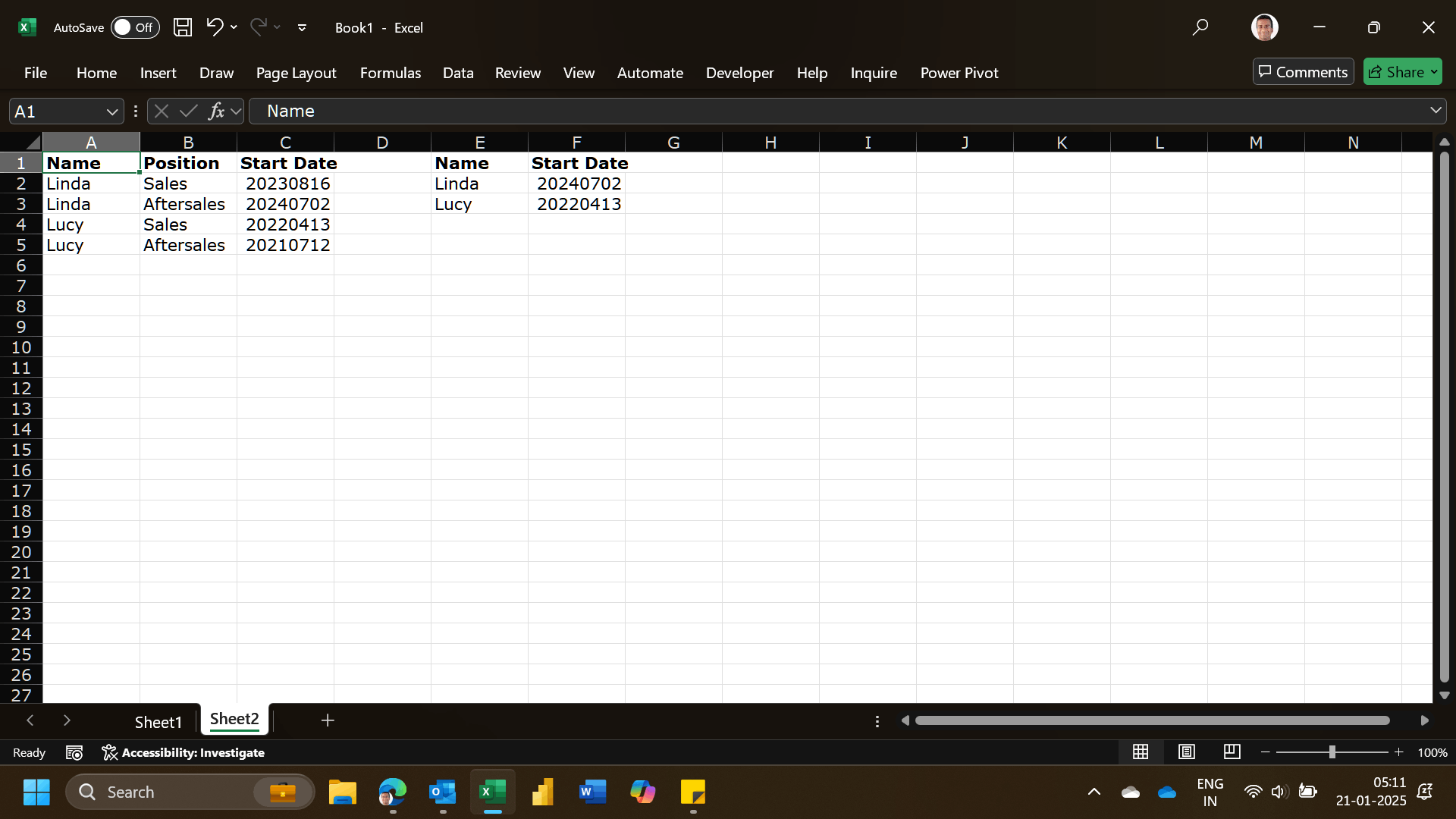Select Page Layout view in the status bar
1456x819 pixels.
(1187, 752)
